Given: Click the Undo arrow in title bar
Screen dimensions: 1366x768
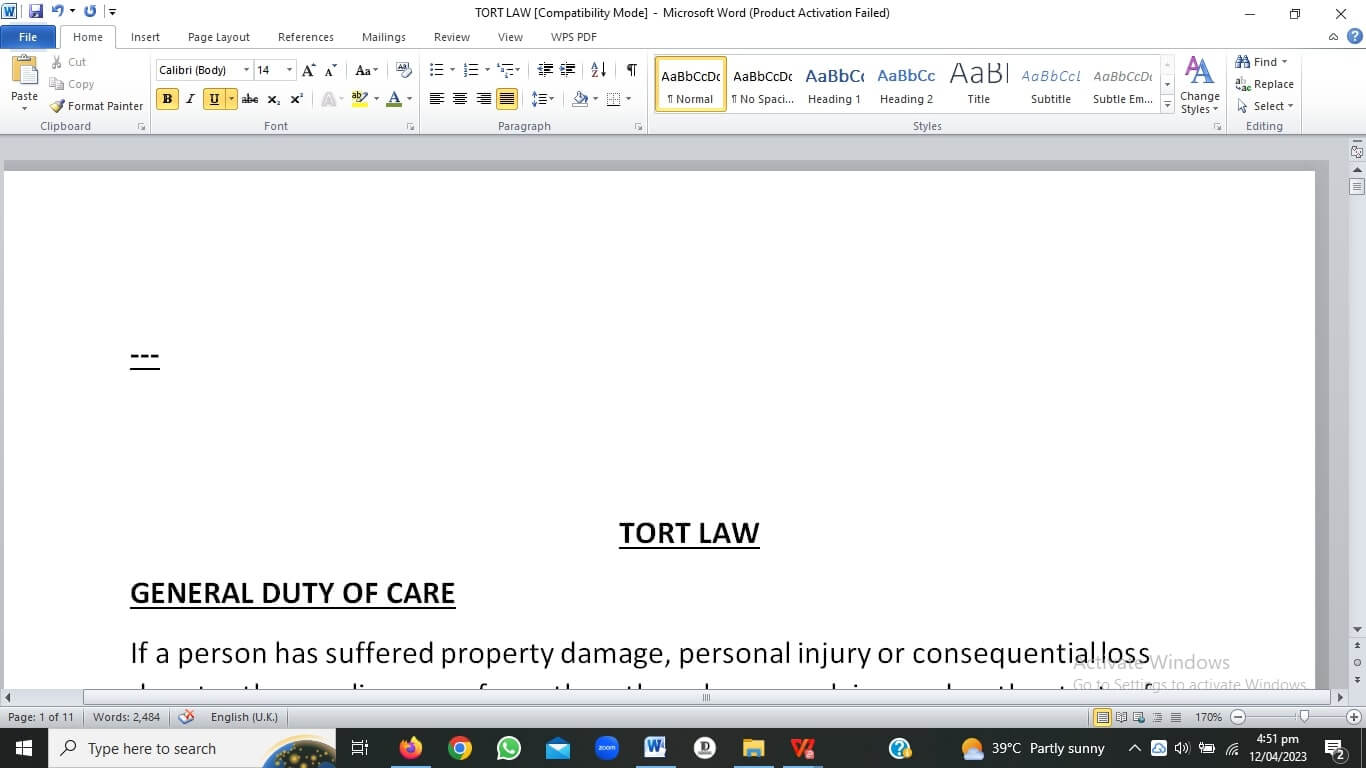Looking at the screenshot, I should tap(58, 12).
